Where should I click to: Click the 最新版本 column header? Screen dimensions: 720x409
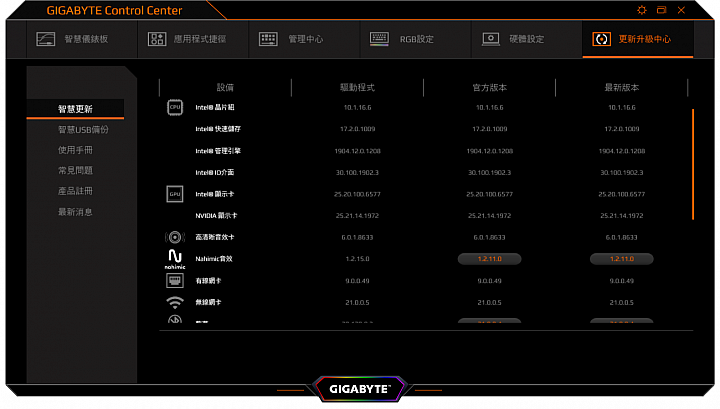click(x=622, y=87)
